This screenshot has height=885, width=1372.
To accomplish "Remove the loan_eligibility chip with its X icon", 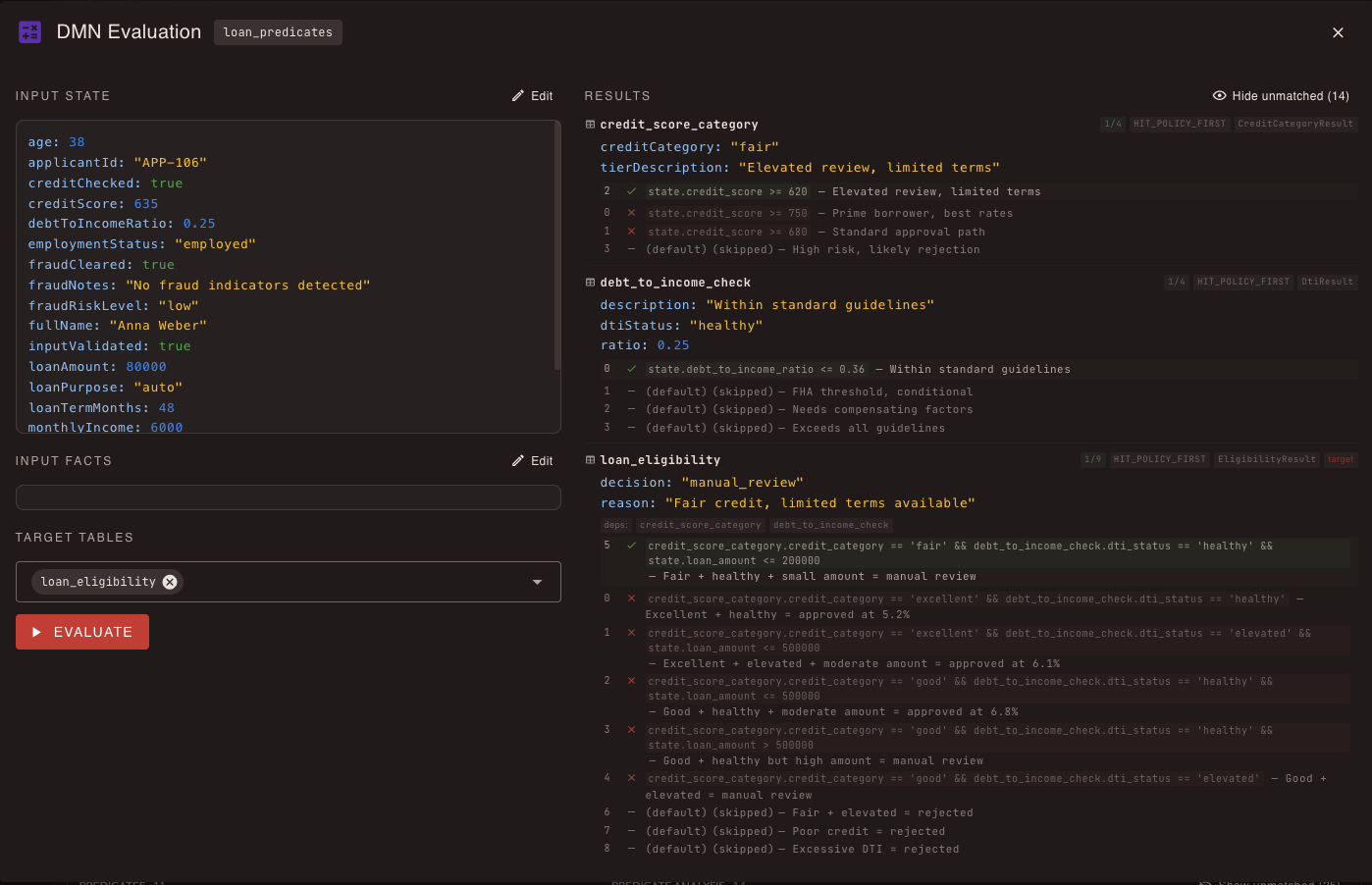I will point(170,582).
